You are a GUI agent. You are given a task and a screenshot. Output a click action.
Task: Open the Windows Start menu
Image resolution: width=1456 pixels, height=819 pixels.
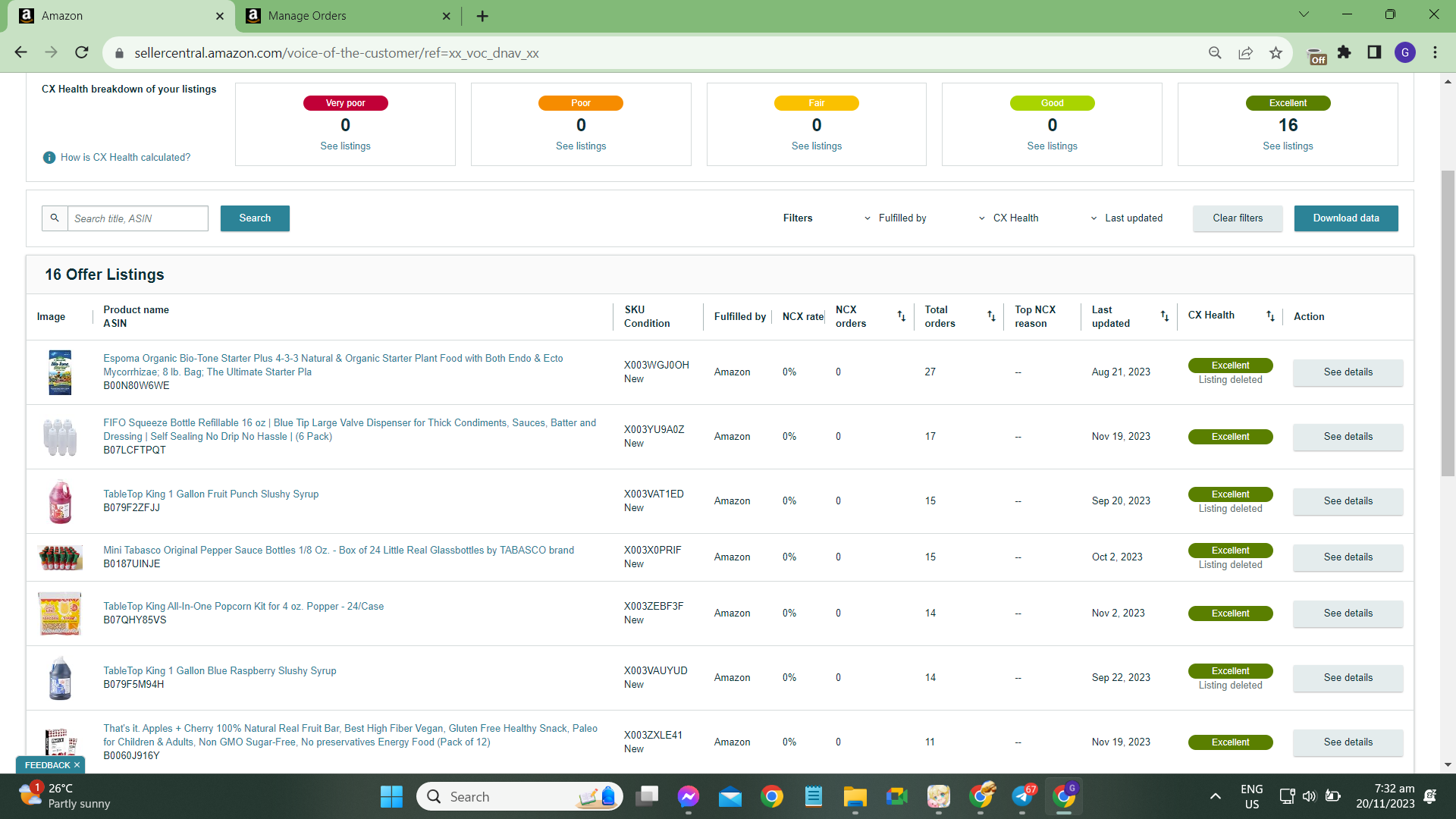tap(391, 797)
